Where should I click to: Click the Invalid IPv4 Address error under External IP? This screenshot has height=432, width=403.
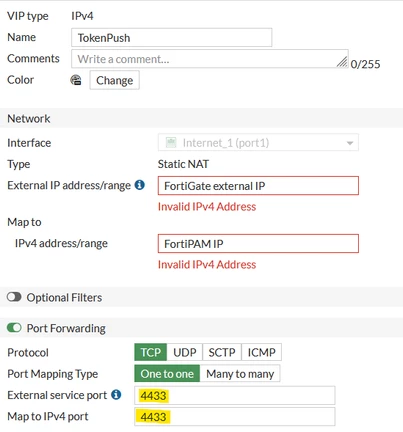[x=207, y=207]
